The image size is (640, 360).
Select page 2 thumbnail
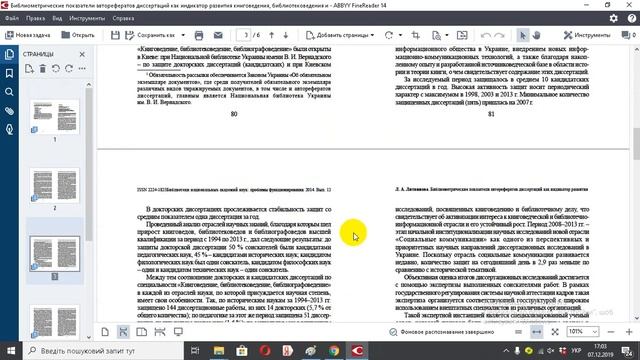[55, 185]
